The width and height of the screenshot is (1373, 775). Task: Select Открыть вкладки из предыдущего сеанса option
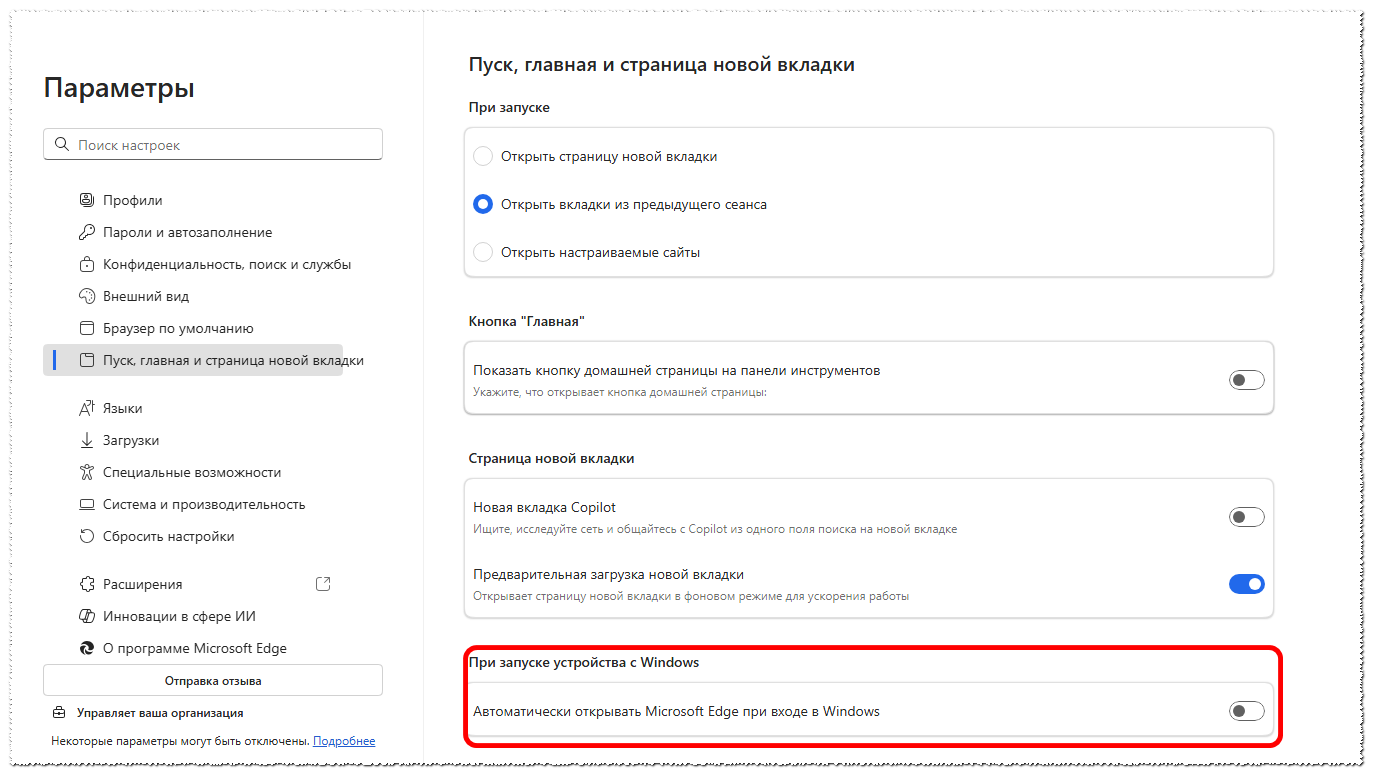[x=483, y=204]
